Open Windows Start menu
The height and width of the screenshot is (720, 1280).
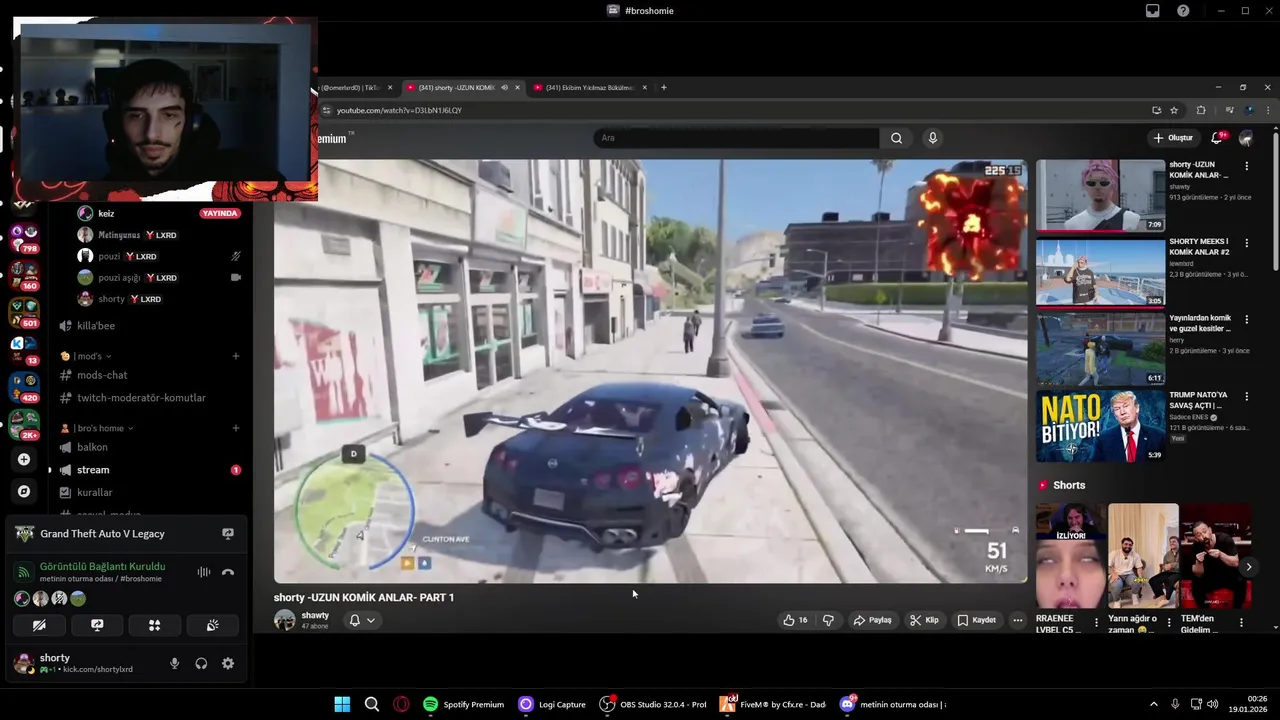(x=342, y=704)
